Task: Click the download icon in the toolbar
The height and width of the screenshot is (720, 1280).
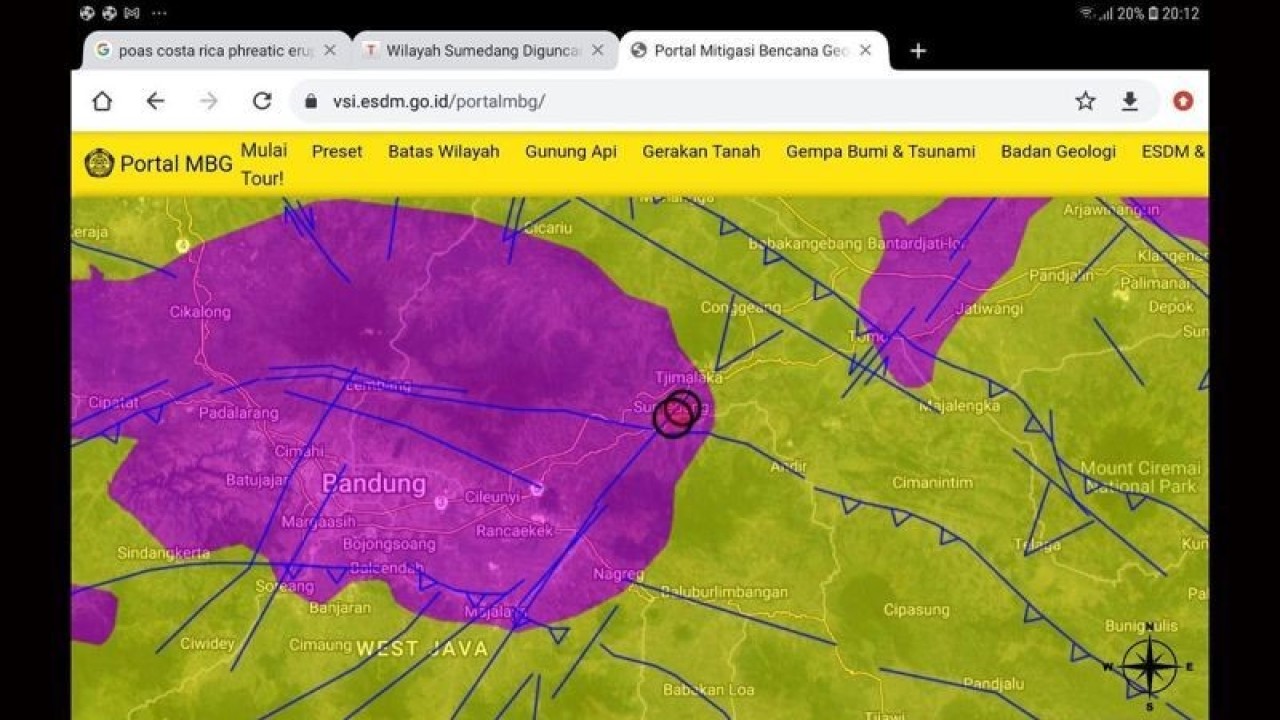Action: pos(1131,100)
